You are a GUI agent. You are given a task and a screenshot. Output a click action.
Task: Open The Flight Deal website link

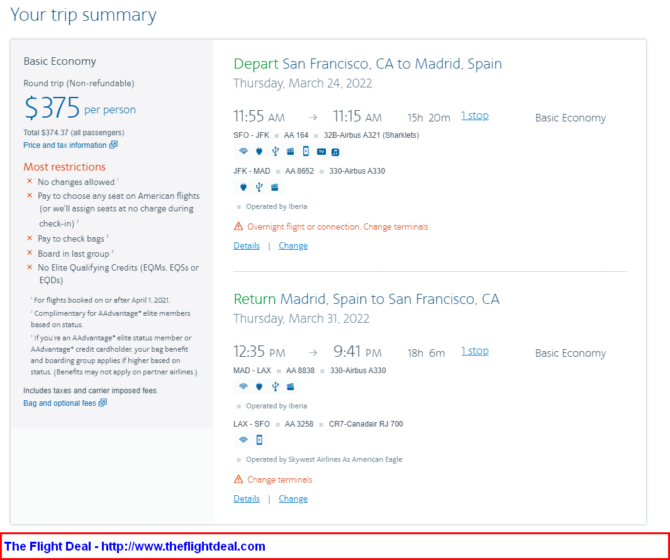point(183,546)
